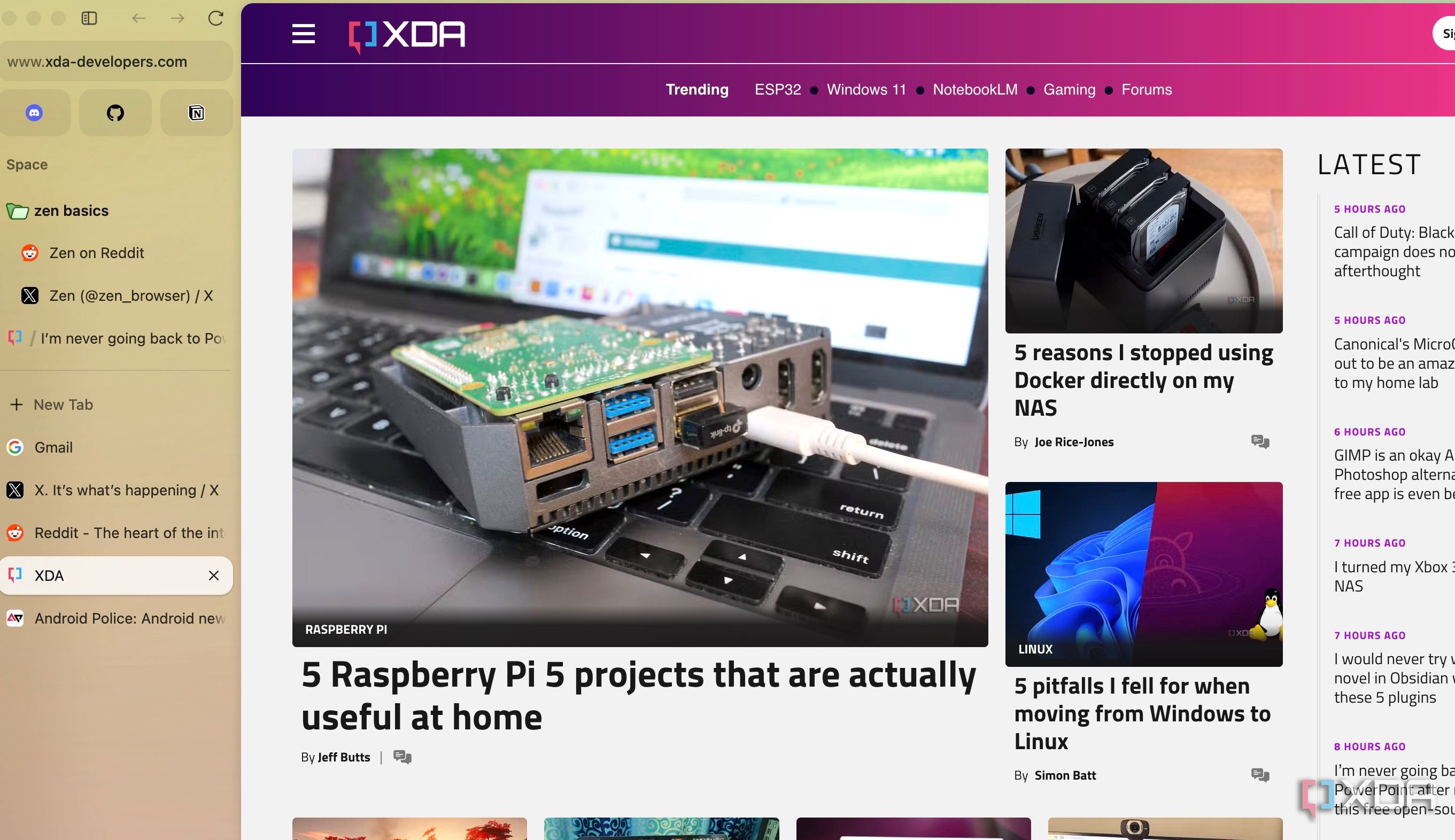
Task: Close the XDA tab
Action: pos(213,576)
